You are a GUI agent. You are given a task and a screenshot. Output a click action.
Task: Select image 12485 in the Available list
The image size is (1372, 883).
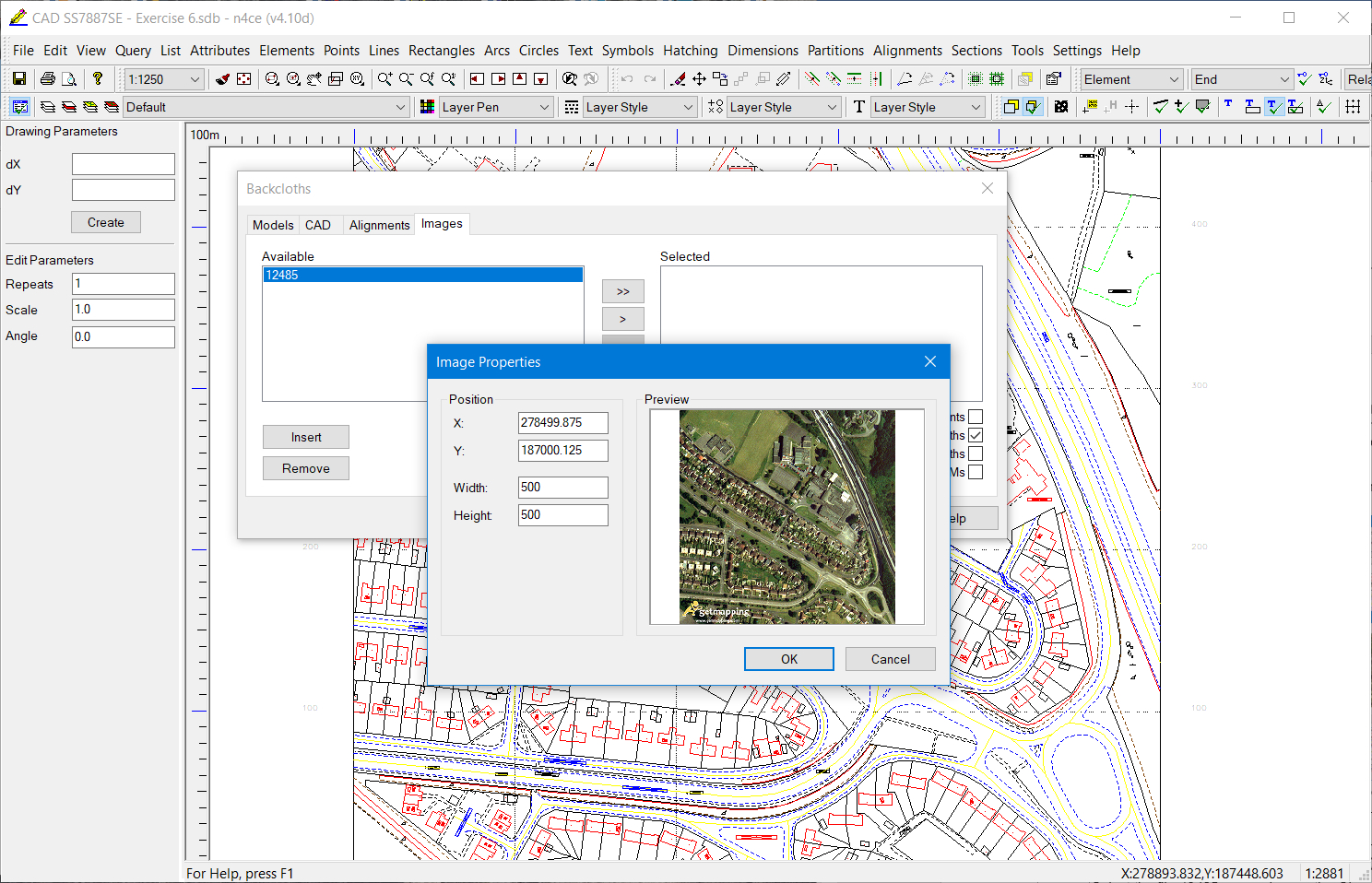pyautogui.click(x=423, y=275)
